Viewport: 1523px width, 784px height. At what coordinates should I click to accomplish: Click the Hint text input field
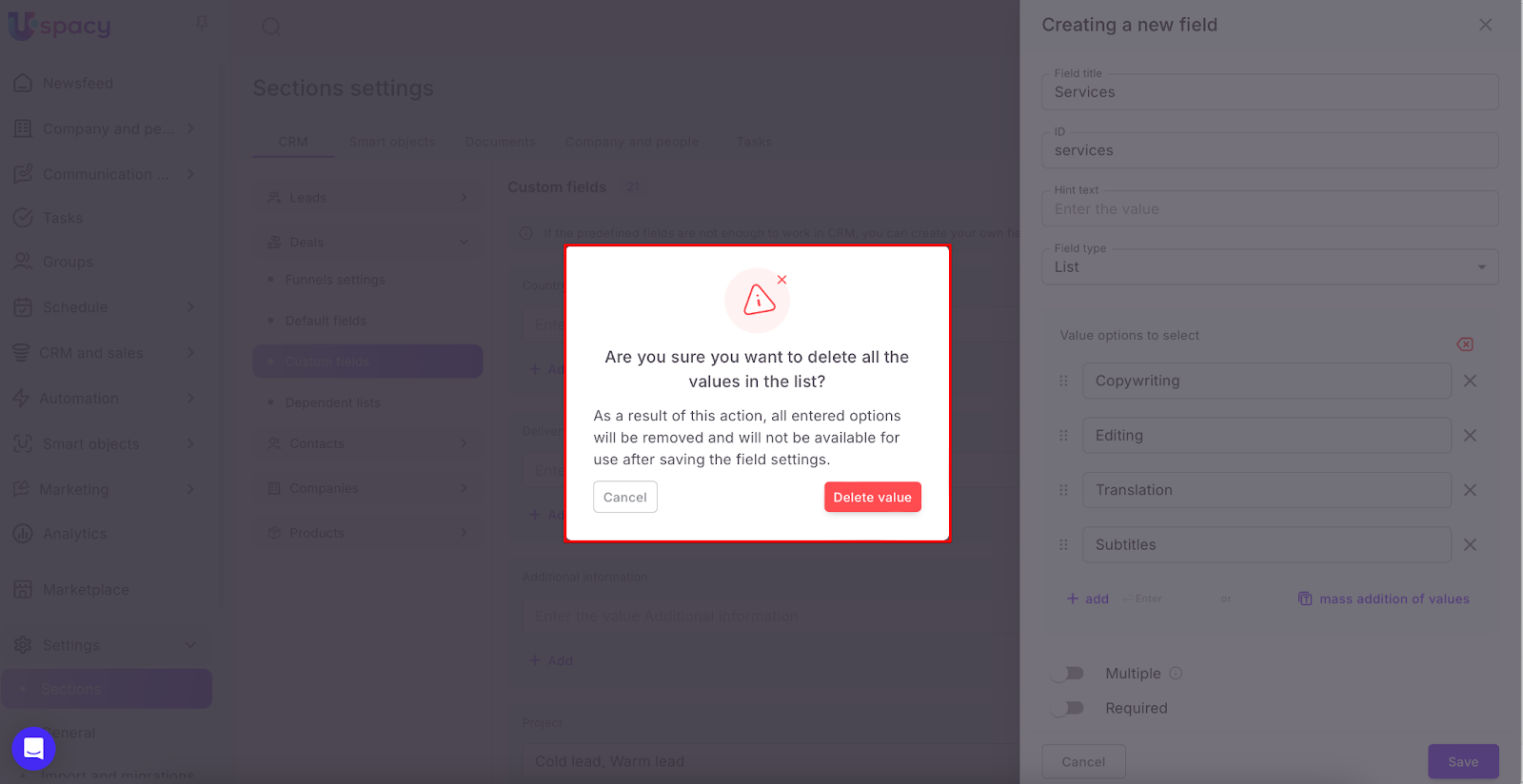tap(1270, 208)
